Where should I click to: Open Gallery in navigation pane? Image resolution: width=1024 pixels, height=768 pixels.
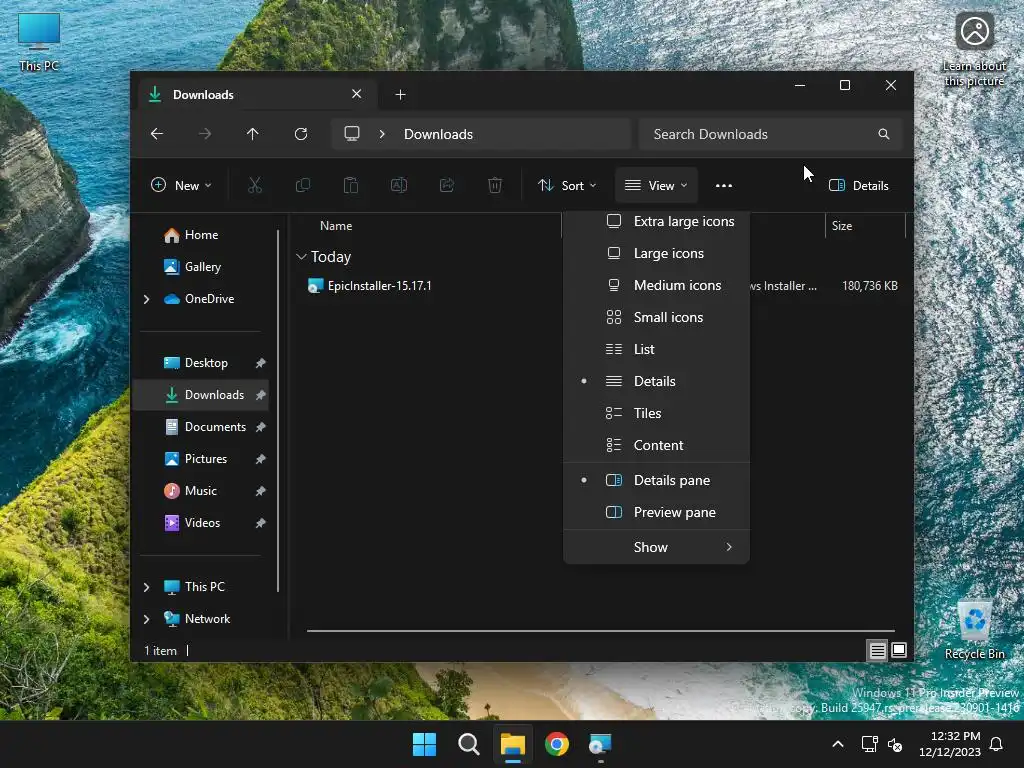click(x=200, y=267)
